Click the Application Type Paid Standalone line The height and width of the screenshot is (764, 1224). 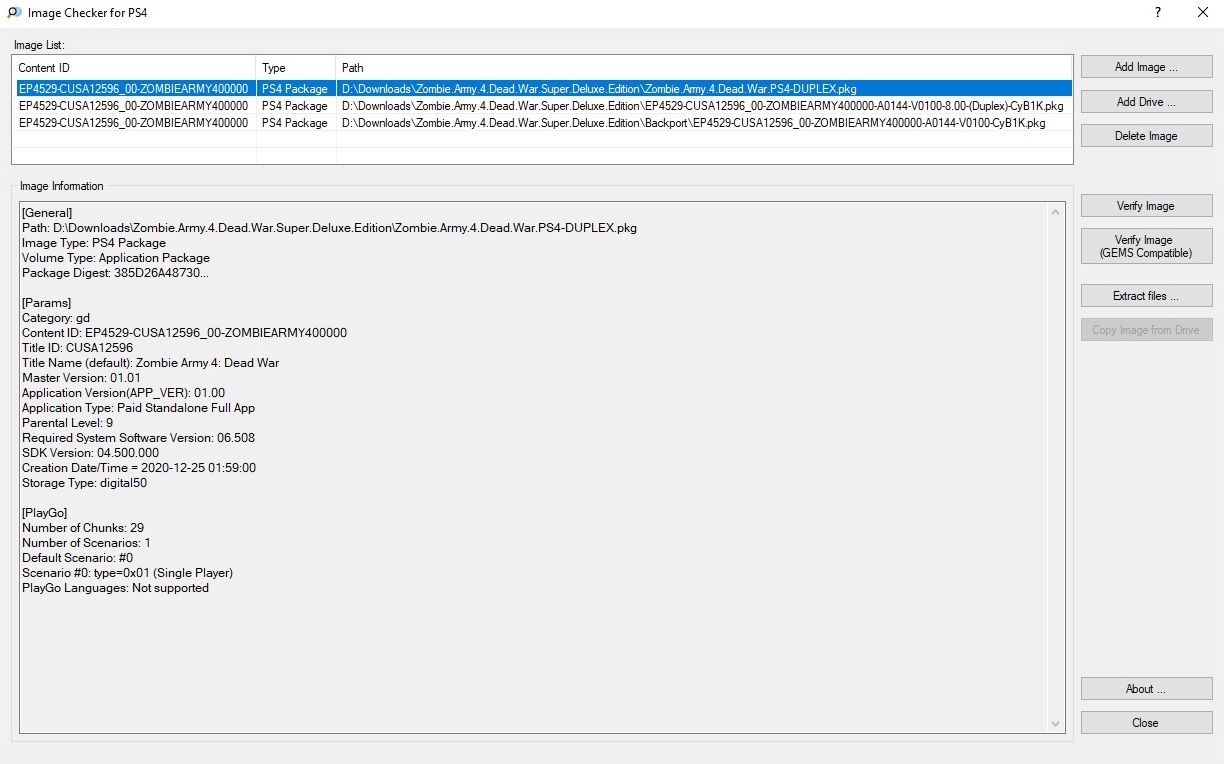point(138,408)
